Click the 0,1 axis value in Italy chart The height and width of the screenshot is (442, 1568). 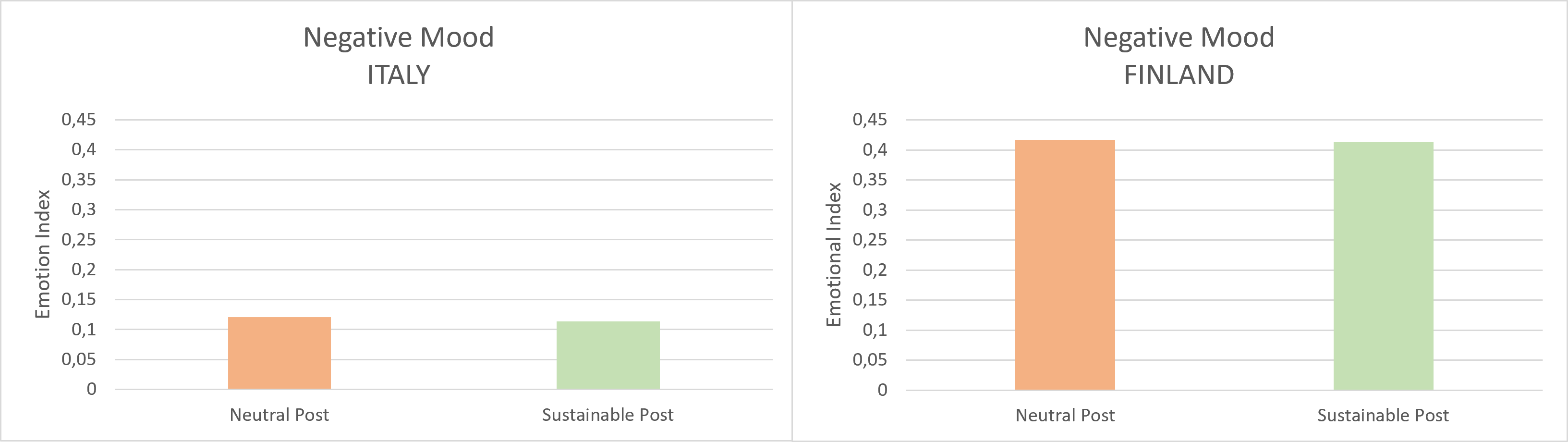tap(84, 330)
